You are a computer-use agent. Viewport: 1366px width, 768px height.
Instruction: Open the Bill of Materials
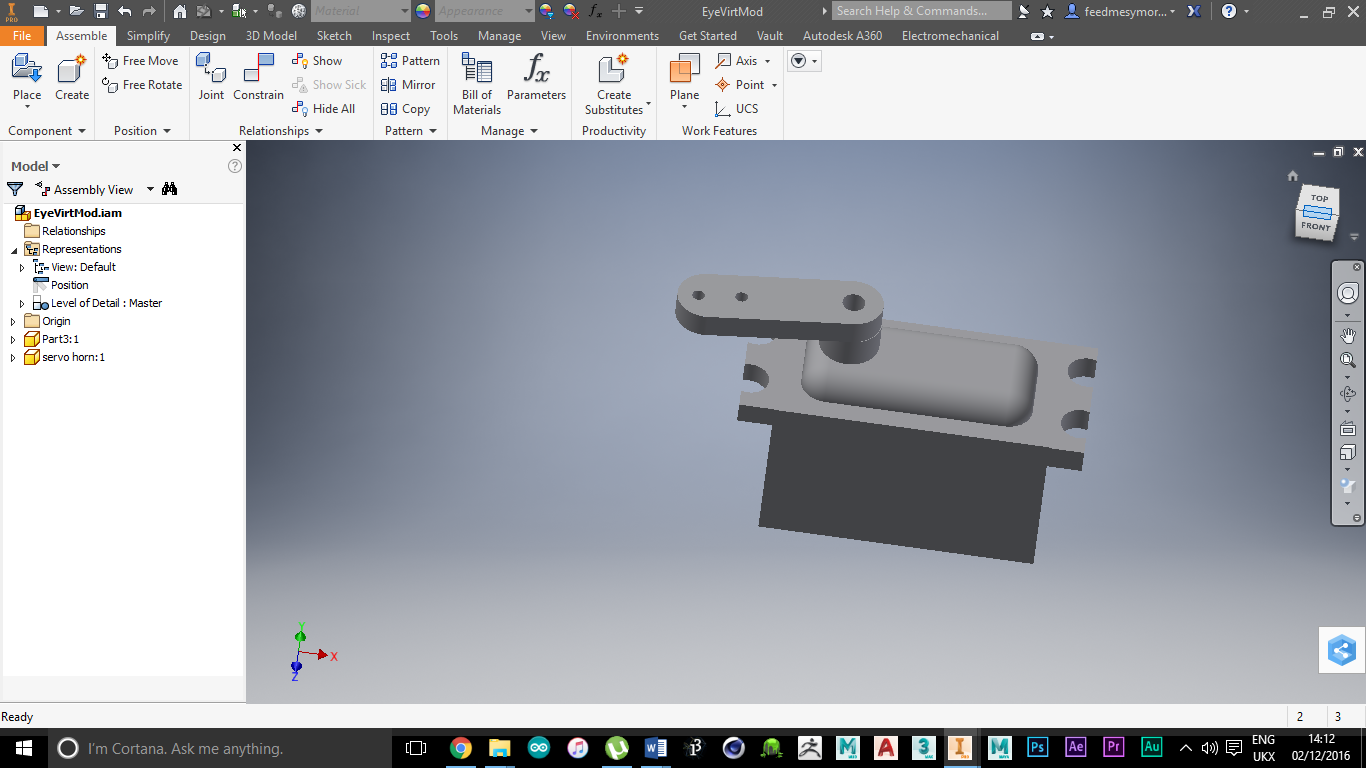pos(477,84)
